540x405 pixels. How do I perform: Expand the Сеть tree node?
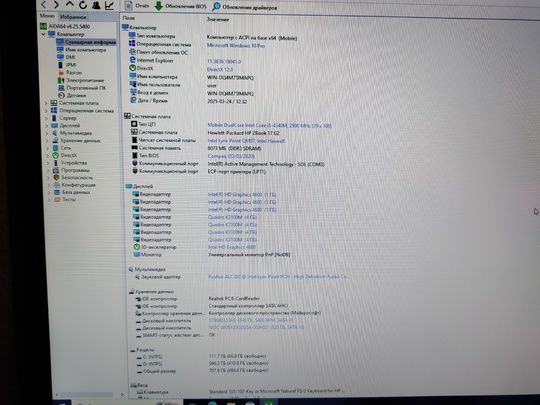pos(48,148)
